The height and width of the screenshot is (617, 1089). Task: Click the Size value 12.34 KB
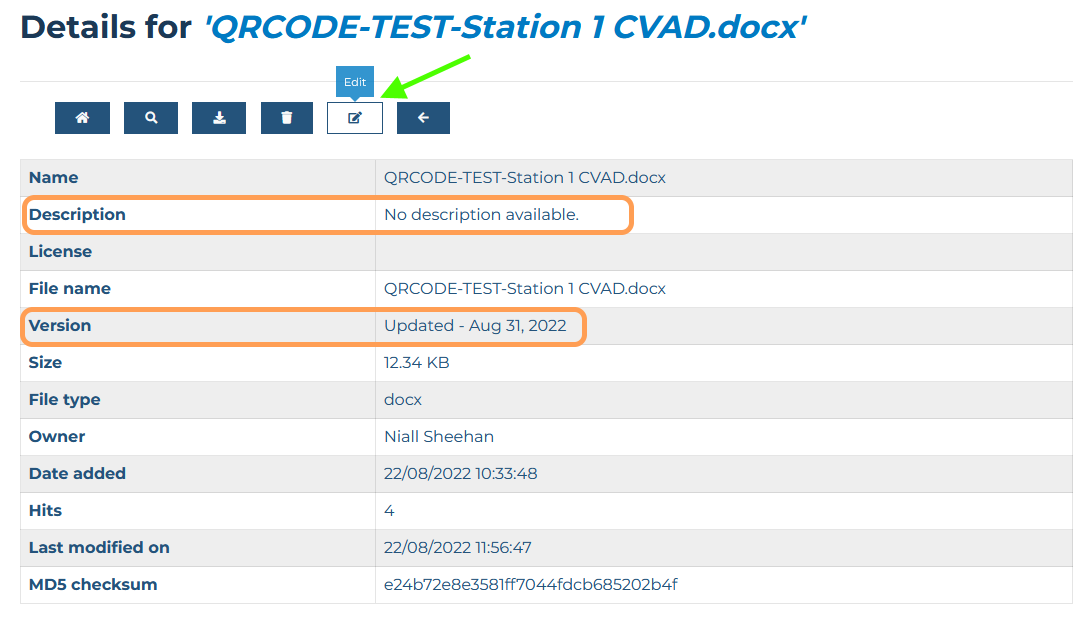416,363
